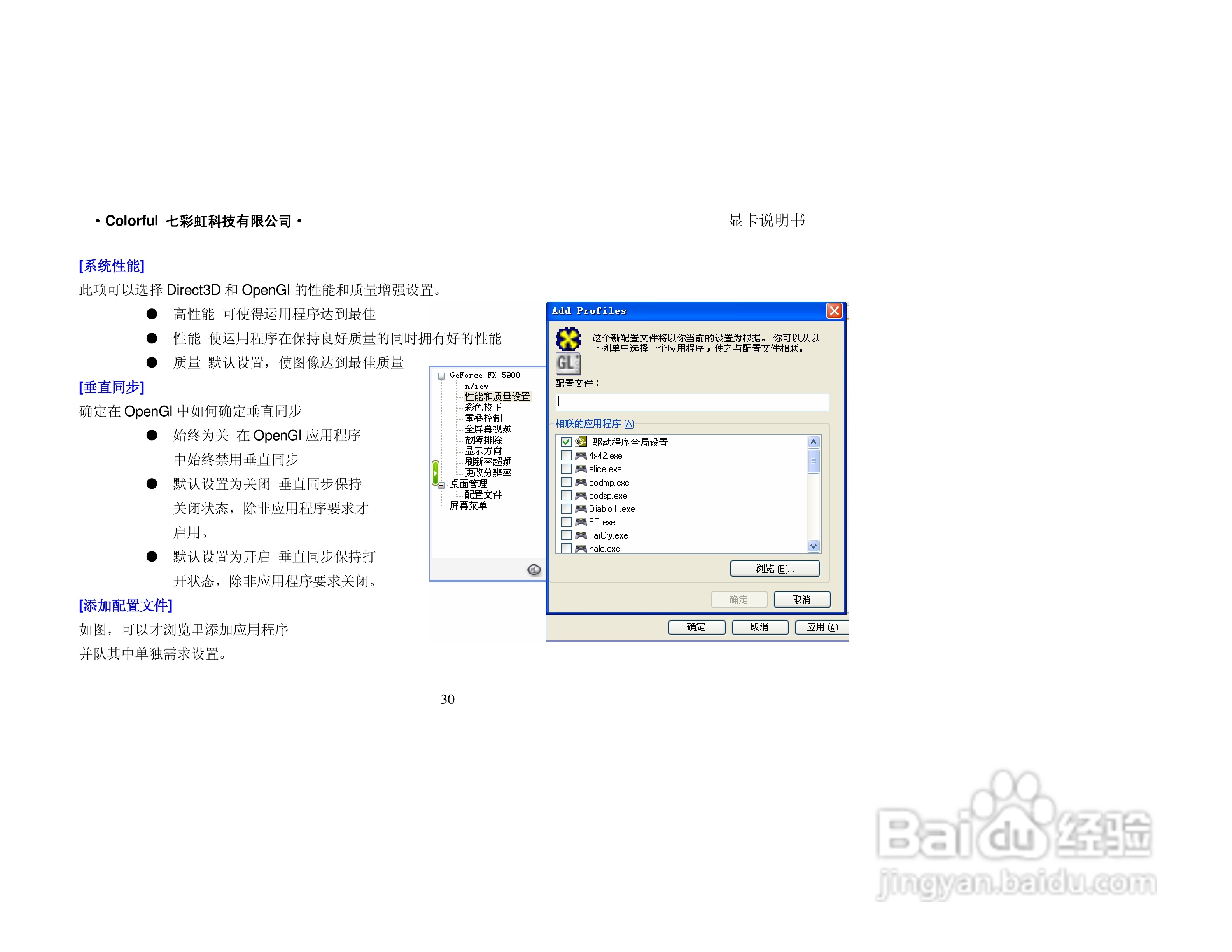Tick the ET.exe checkbox
1232x952 pixels.
pyautogui.click(x=566, y=522)
